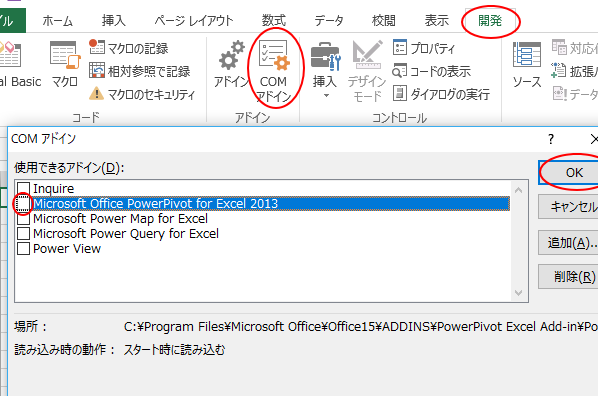Toggle 相対参照で記録 option
This screenshot has width=598, height=396.
(x=140, y=71)
